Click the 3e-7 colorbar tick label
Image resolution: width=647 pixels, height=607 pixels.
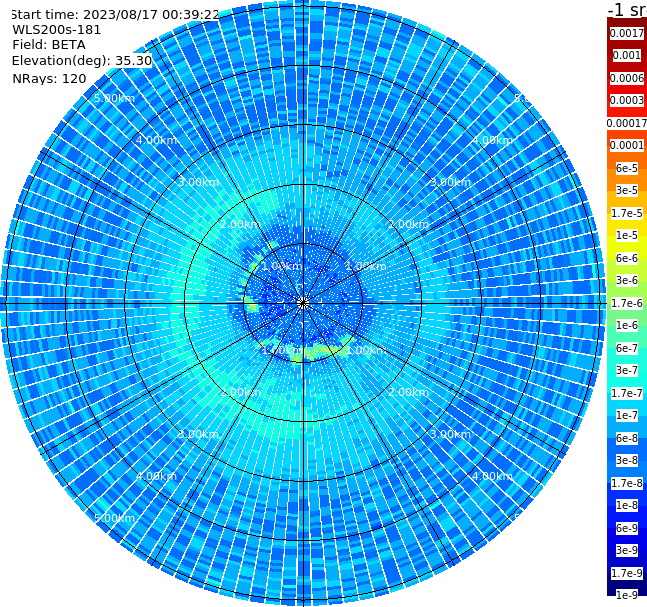coord(627,370)
